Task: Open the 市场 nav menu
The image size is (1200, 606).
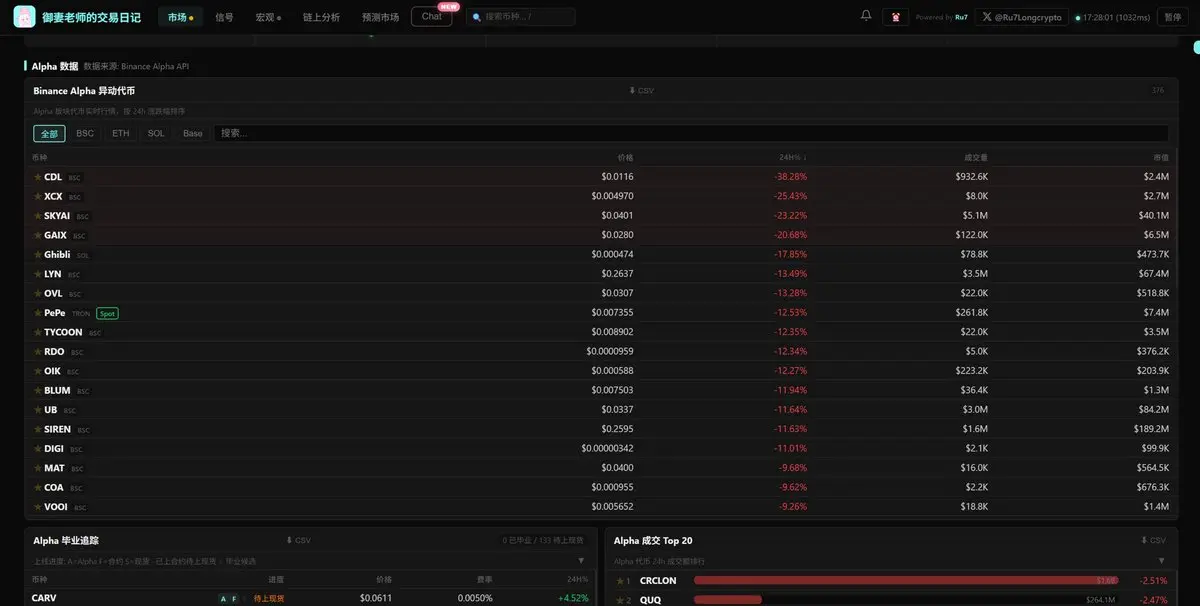Action: [x=181, y=17]
